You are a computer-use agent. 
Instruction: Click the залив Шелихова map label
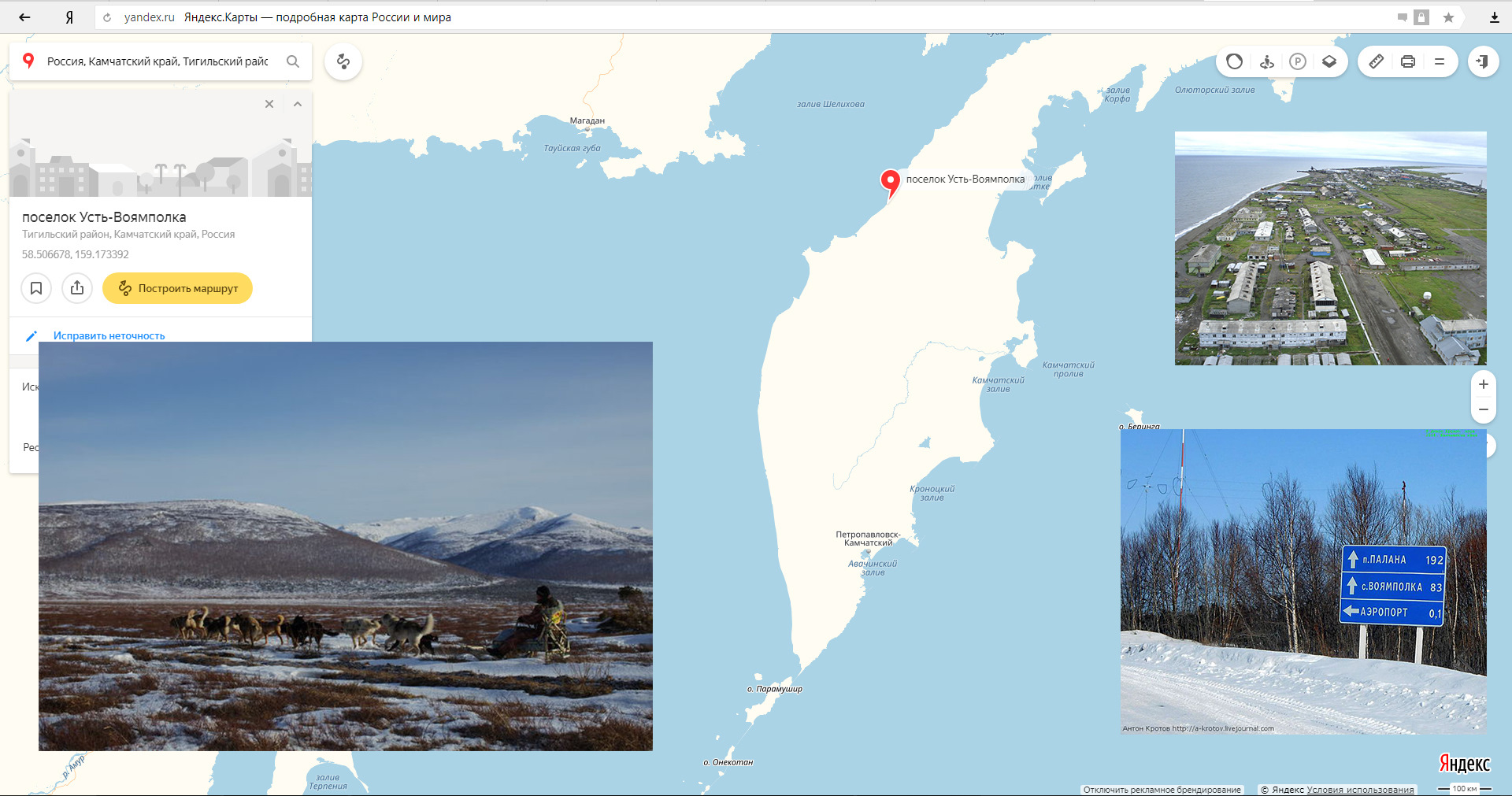[831, 104]
